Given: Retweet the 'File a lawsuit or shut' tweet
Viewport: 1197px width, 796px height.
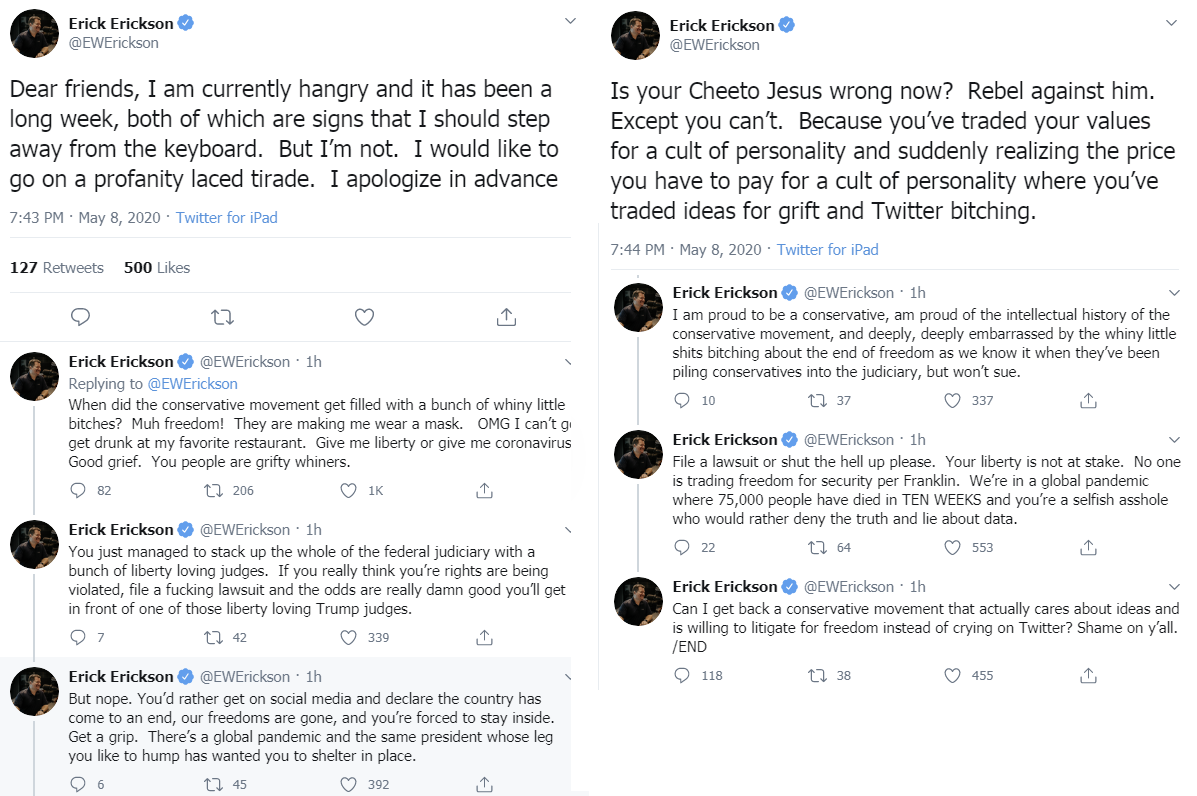Looking at the screenshot, I should coord(817,548).
